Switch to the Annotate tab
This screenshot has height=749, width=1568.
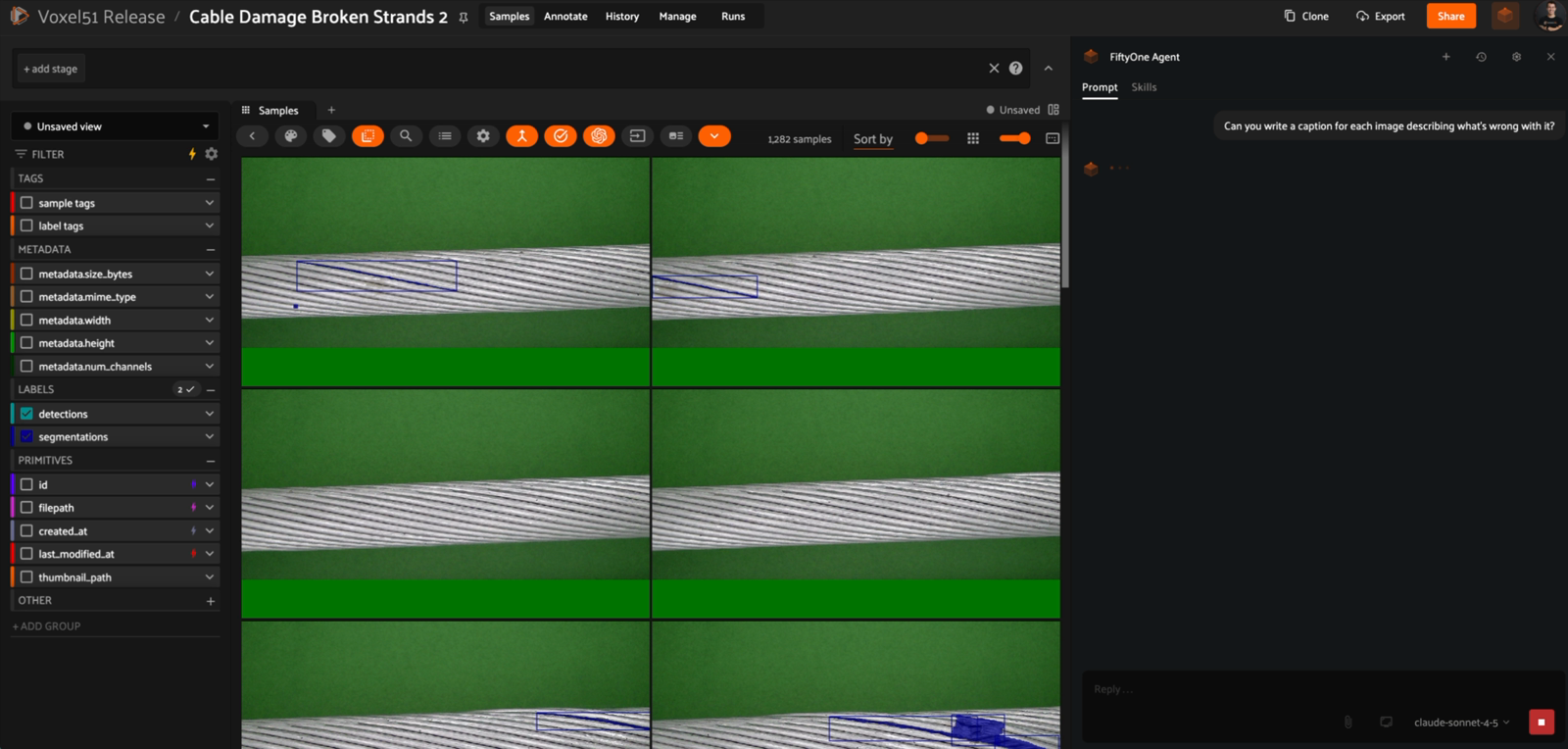click(565, 17)
